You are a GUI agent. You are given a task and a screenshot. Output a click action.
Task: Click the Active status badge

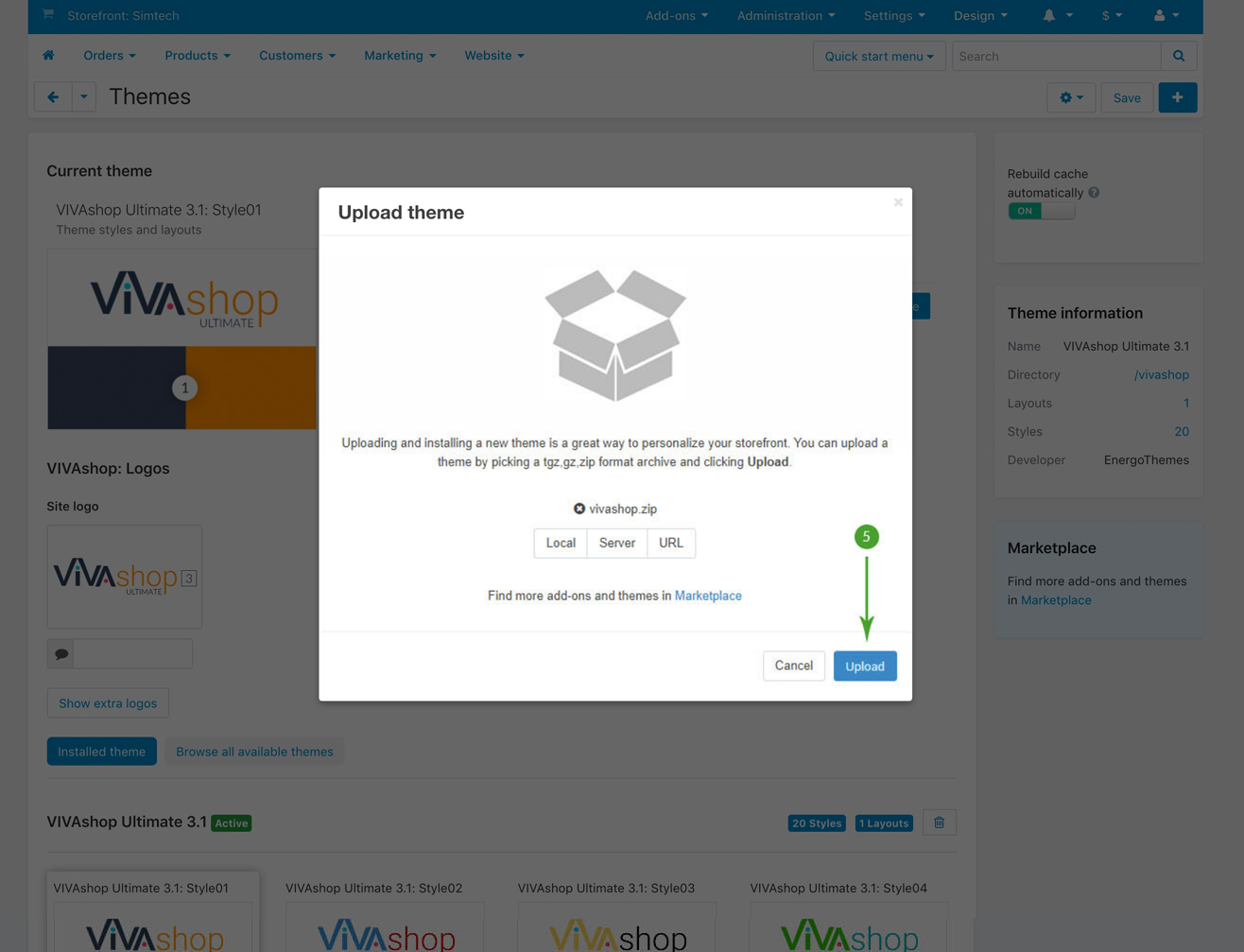click(232, 823)
